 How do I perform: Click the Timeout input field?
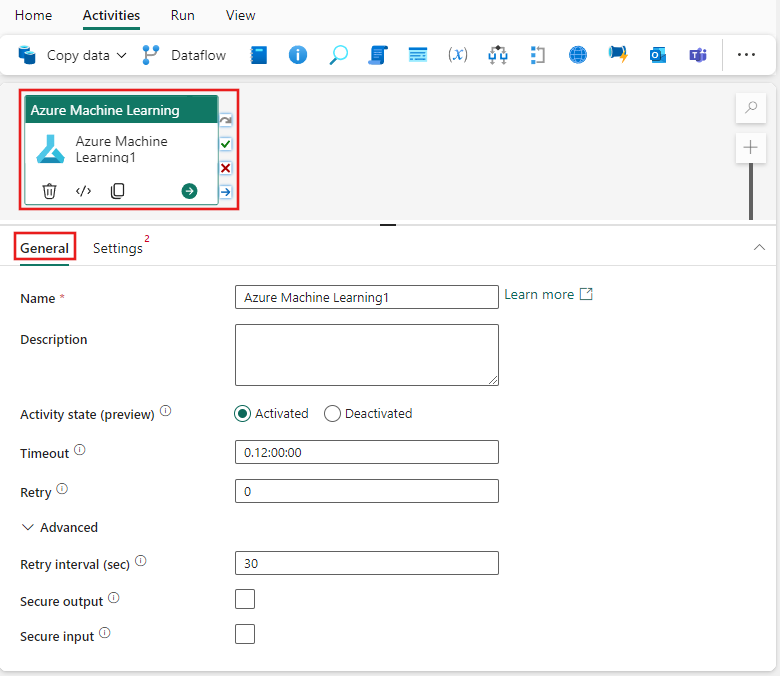click(x=367, y=452)
